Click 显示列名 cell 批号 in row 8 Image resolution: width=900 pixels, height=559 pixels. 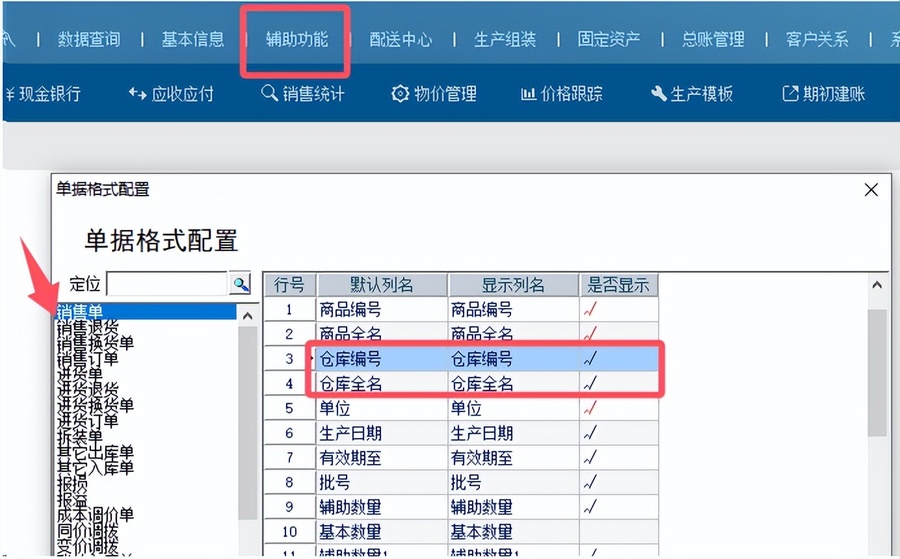click(513, 482)
